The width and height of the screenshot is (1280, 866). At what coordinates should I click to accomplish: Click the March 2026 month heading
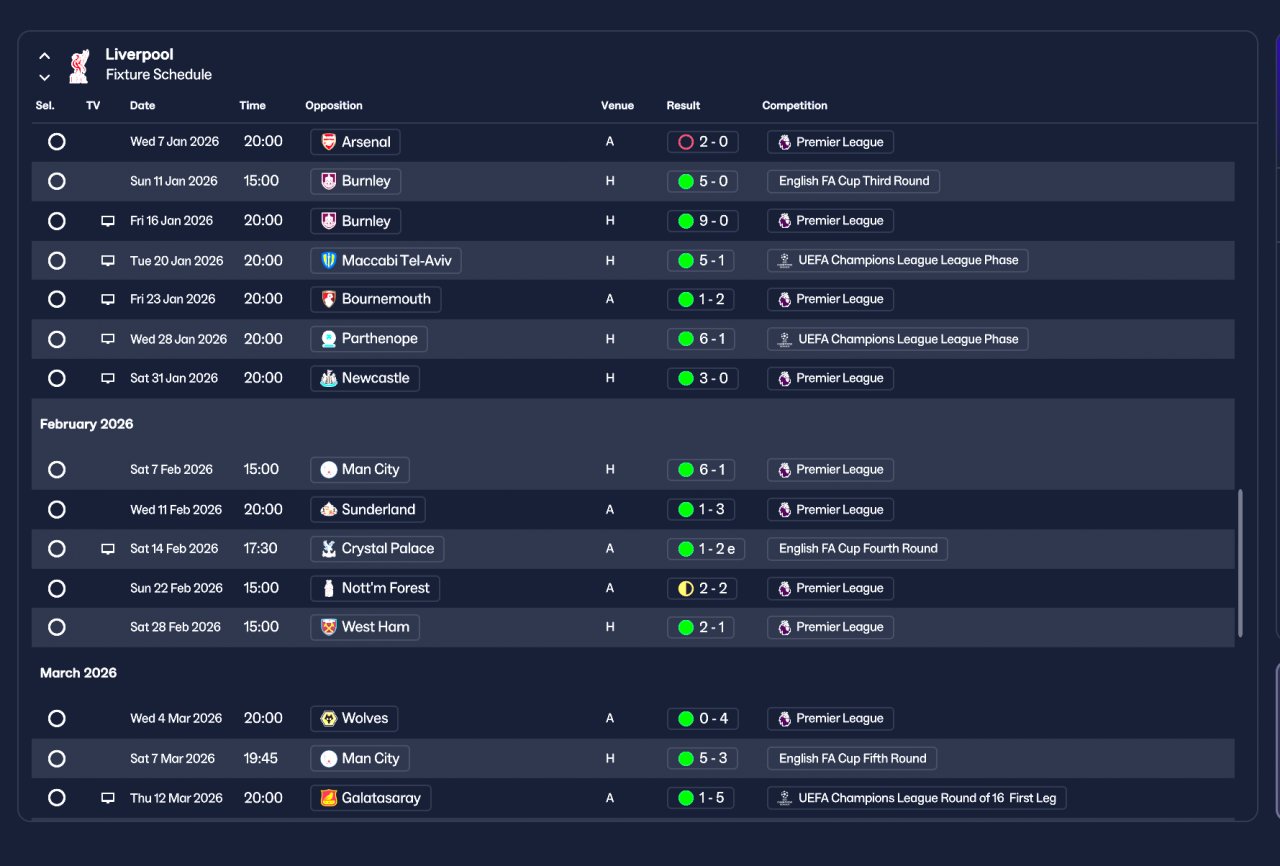click(78, 673)
